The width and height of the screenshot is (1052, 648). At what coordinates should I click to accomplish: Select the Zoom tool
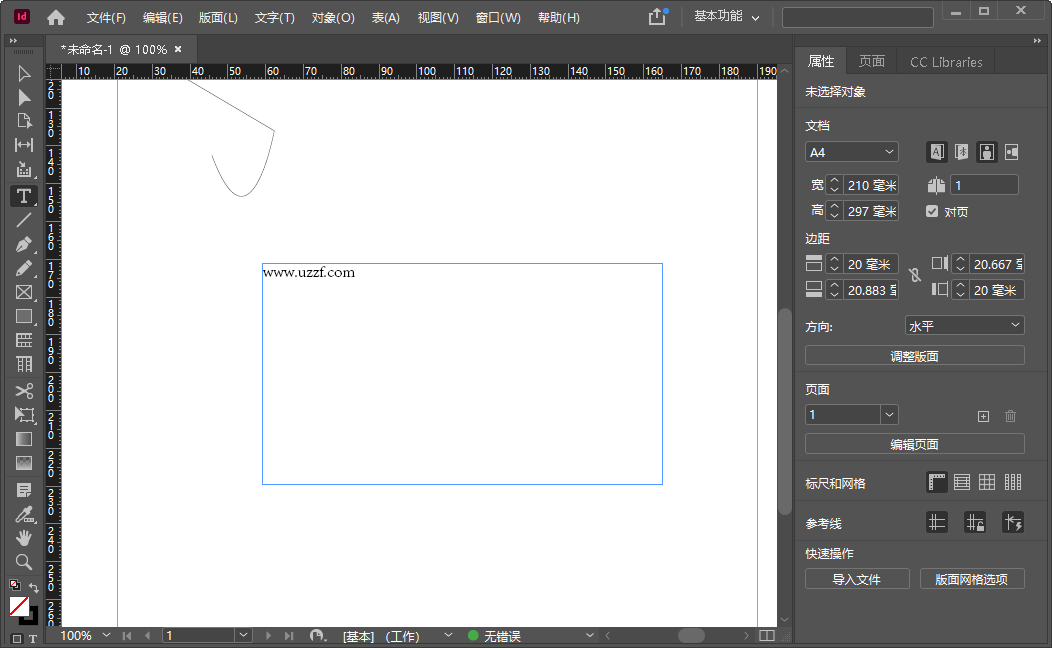click(24, 561)
